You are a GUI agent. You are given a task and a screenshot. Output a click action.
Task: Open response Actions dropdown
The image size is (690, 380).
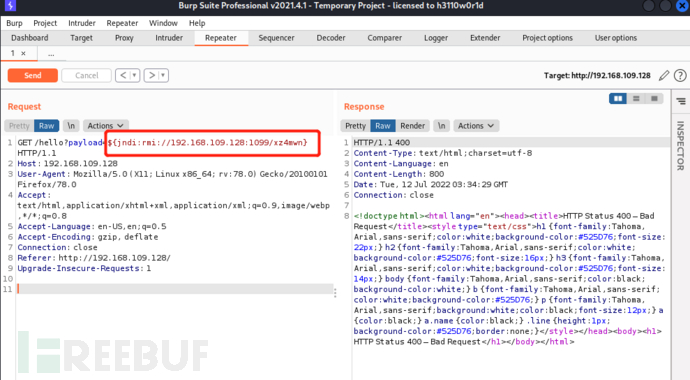click(x=476, y=126)
